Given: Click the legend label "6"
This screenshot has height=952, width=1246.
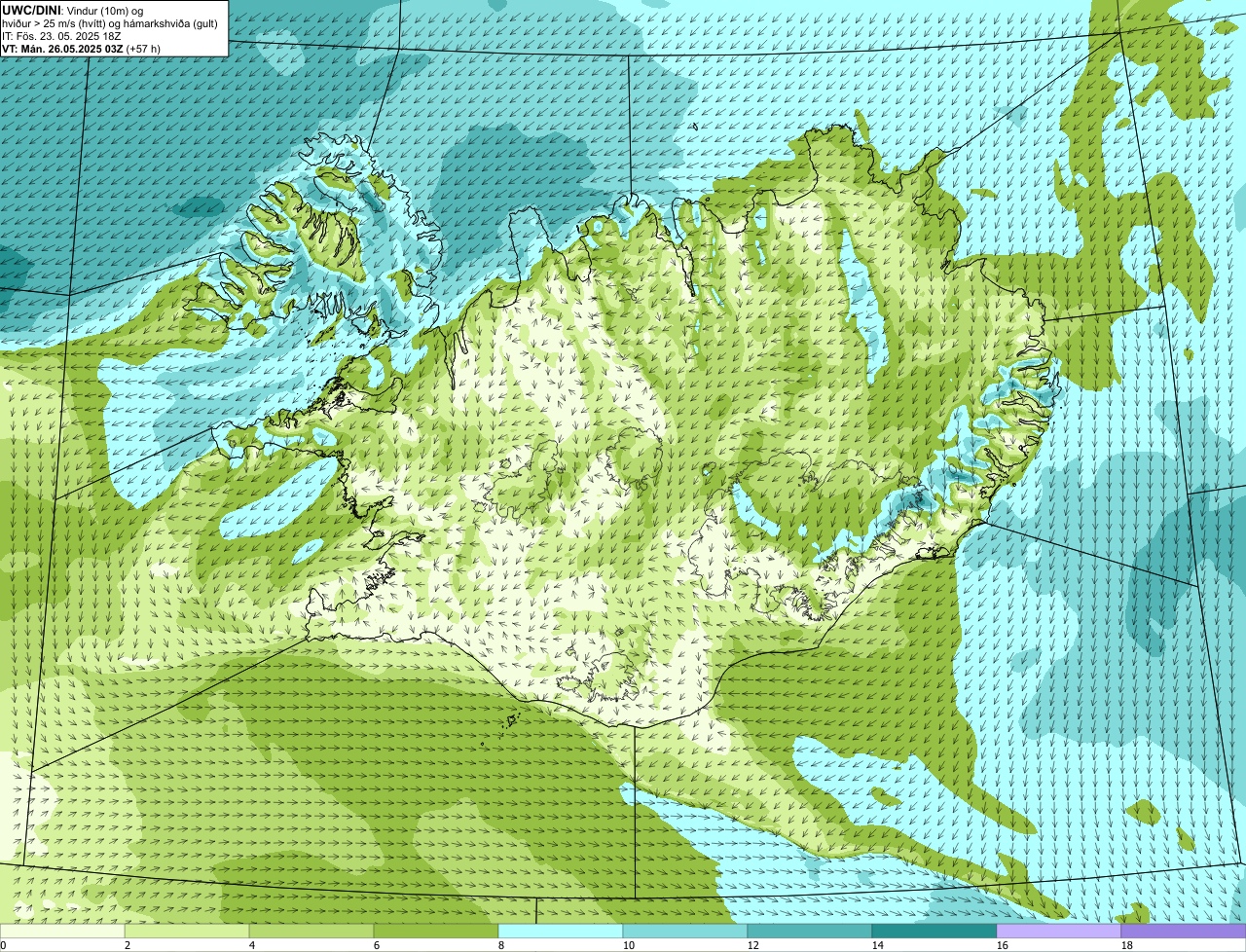Looking at the screenshot, I should click(x=377, y=945).
